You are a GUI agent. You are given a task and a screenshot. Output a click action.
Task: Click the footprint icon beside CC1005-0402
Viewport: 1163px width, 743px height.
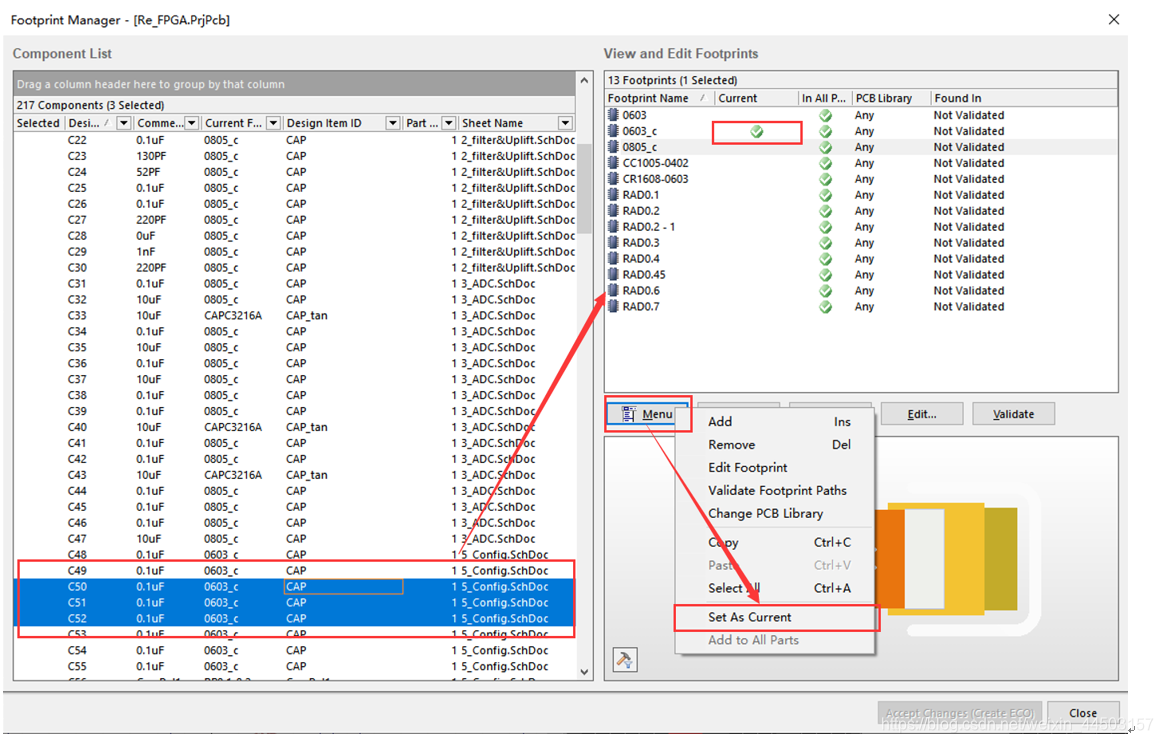point(614,163)
